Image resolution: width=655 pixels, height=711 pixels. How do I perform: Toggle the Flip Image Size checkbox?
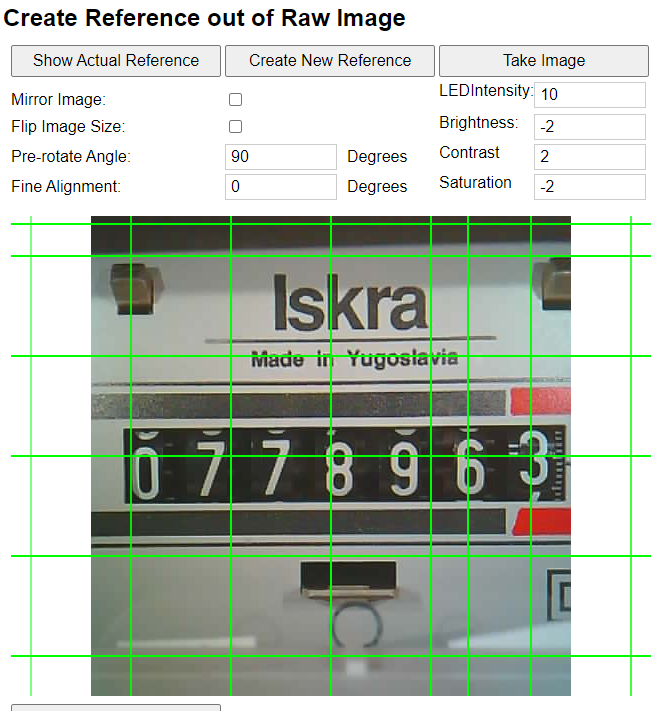(x=235, y=127)
